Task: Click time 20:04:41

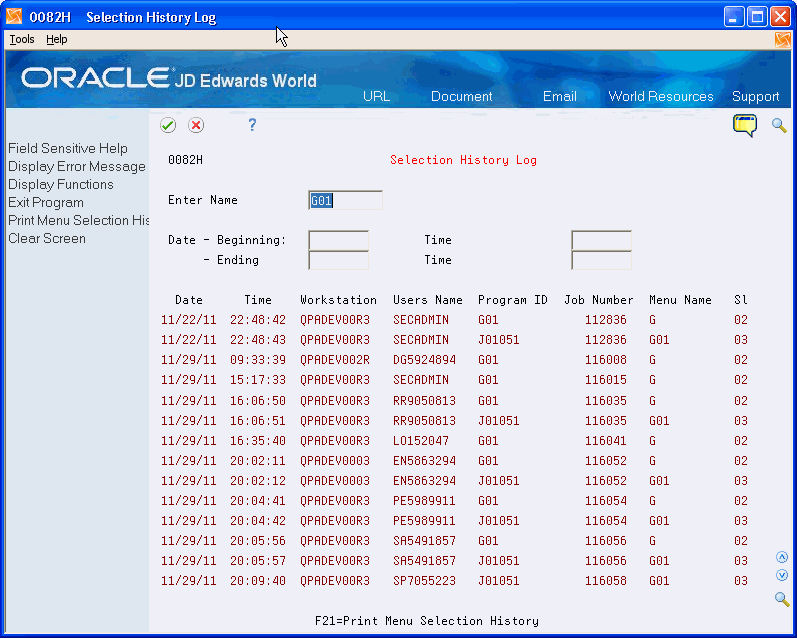Action: coord(258,501)
